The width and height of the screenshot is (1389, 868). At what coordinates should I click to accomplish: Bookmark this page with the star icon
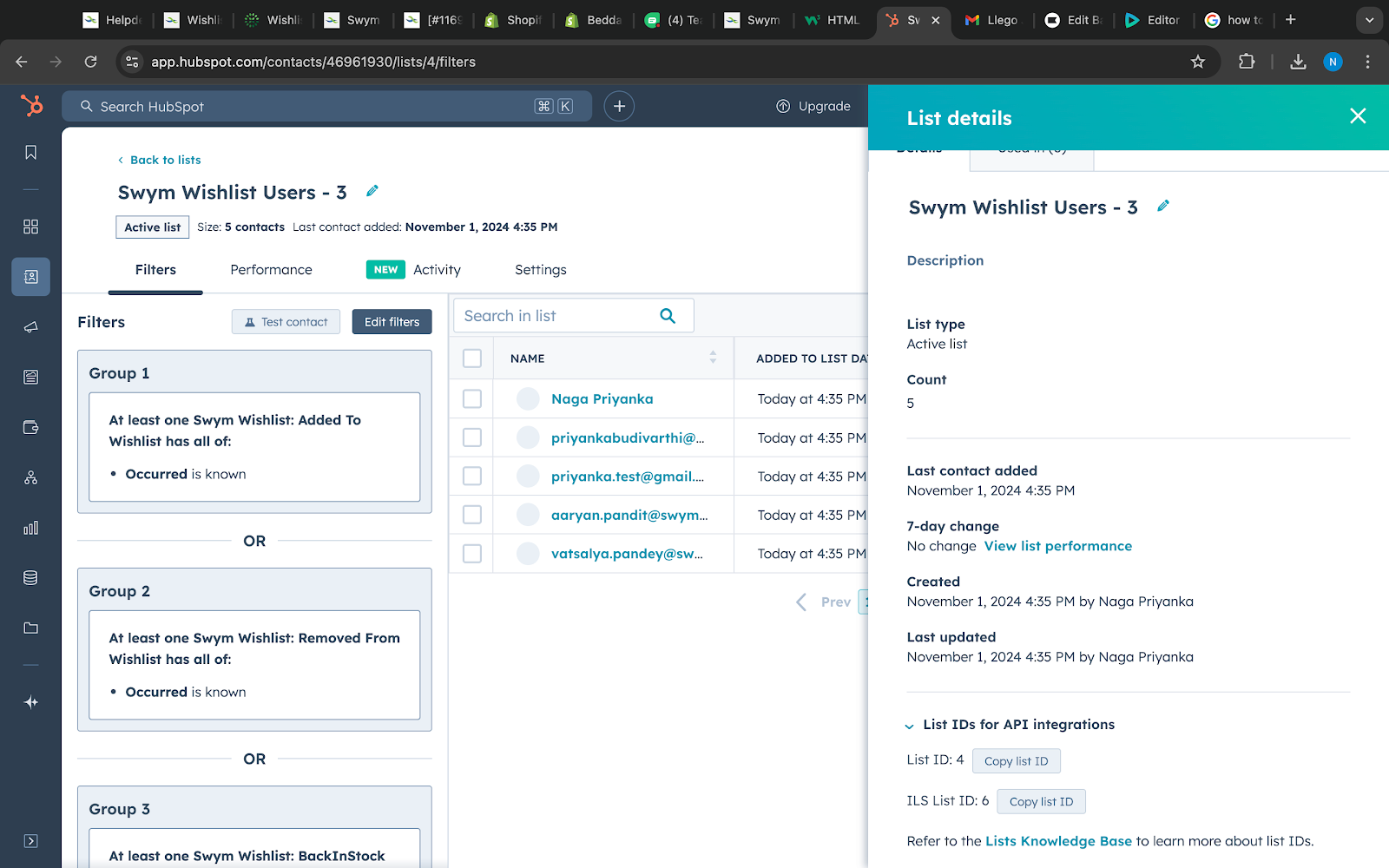(1198, 62)
